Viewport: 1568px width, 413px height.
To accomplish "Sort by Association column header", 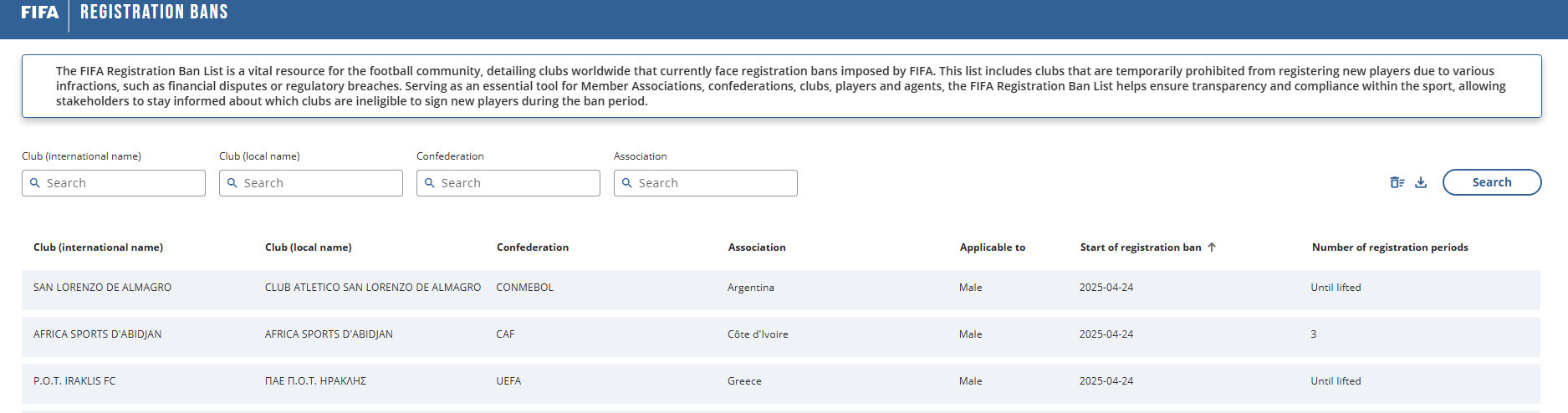I will click(756, 247).
